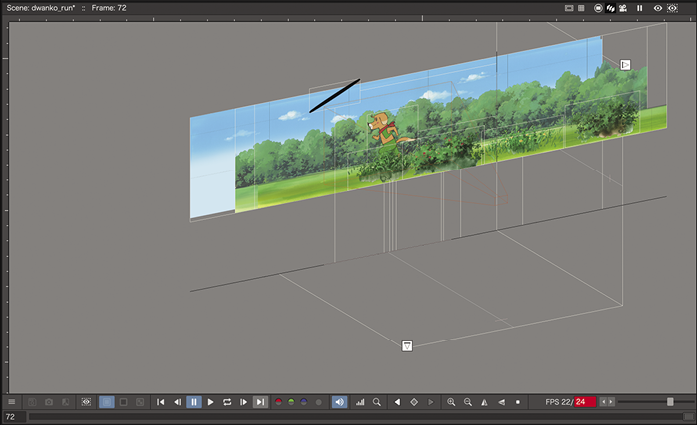Select the white background toggle
This screenshot has height=425, width=697.
tap(107, 402)
